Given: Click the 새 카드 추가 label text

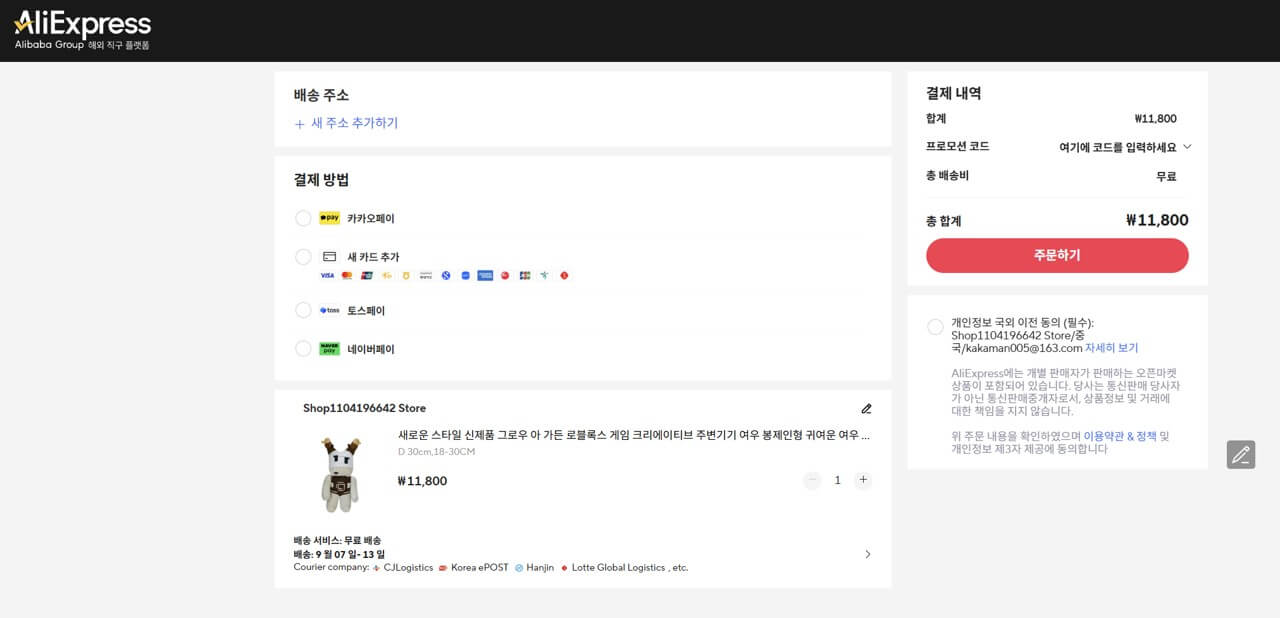Looking at the screenshot, I should 373,257.
